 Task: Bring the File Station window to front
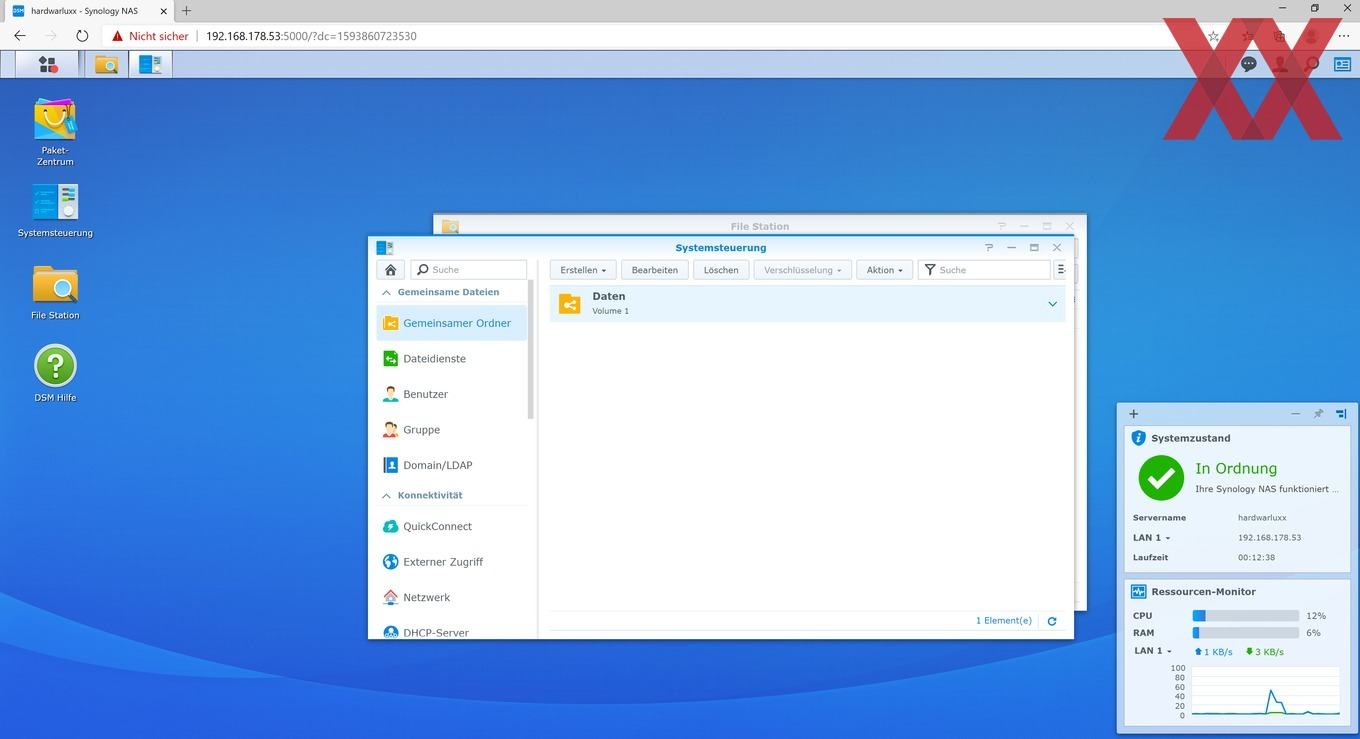(759, 226)
